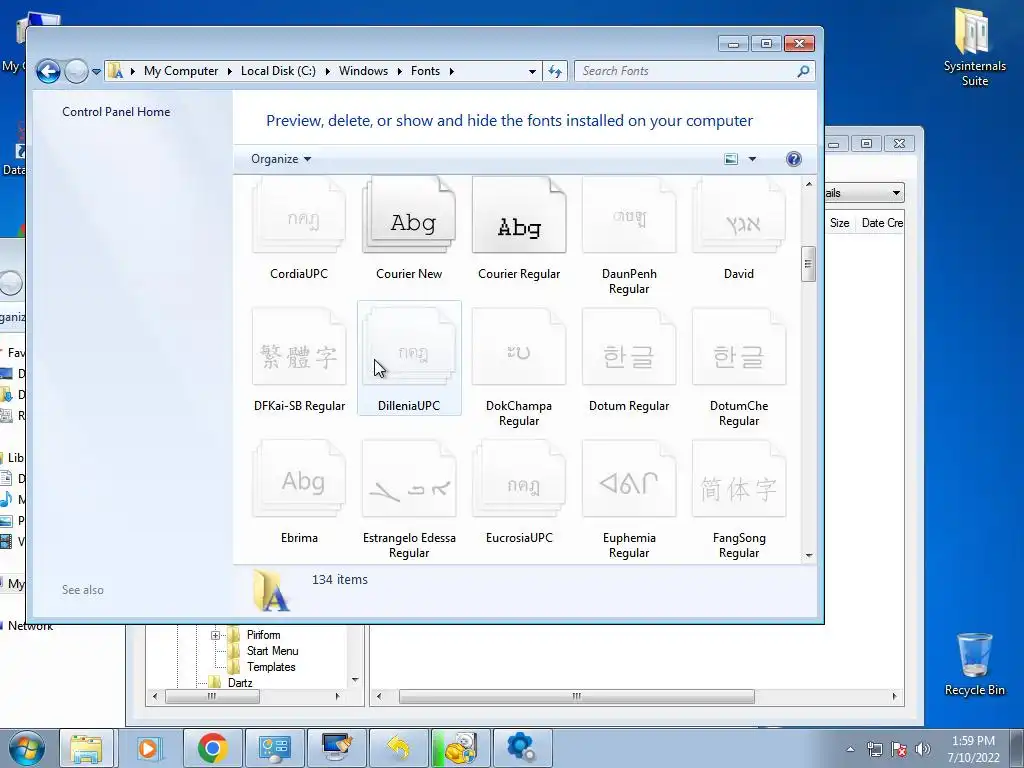The height and width of the screenshot is (768, 1024).
Task: Click the volume speaker tray icon
Action: 922,749
